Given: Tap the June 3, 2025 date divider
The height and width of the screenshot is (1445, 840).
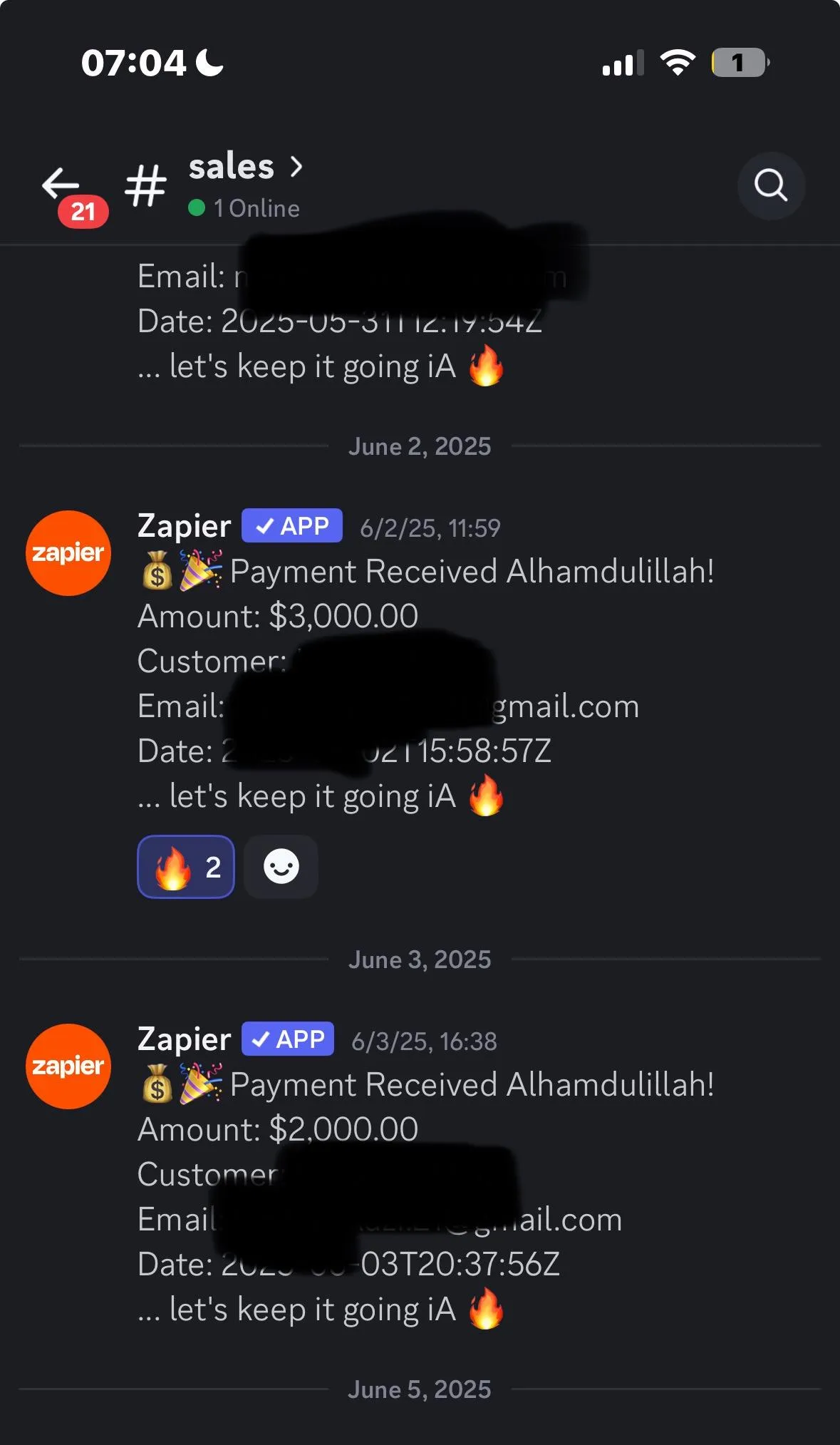Looking at the screenshot, I should tap(420, 960).
